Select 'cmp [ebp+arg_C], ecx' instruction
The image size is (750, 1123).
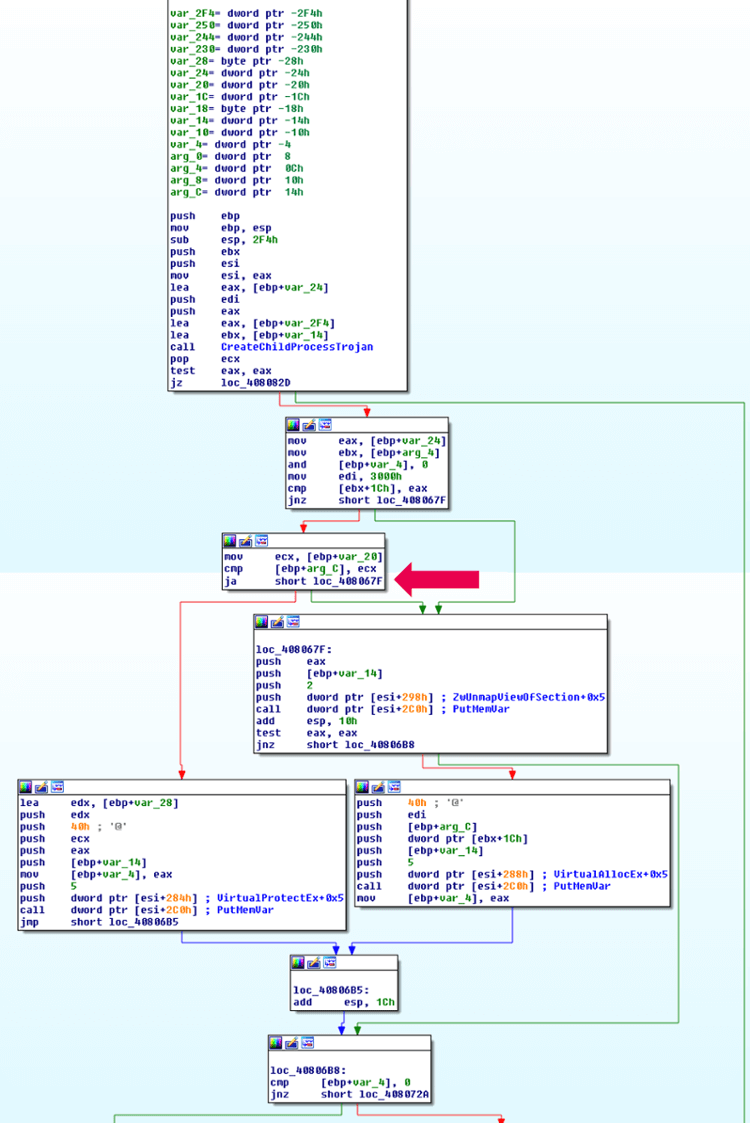pos(297,569)
